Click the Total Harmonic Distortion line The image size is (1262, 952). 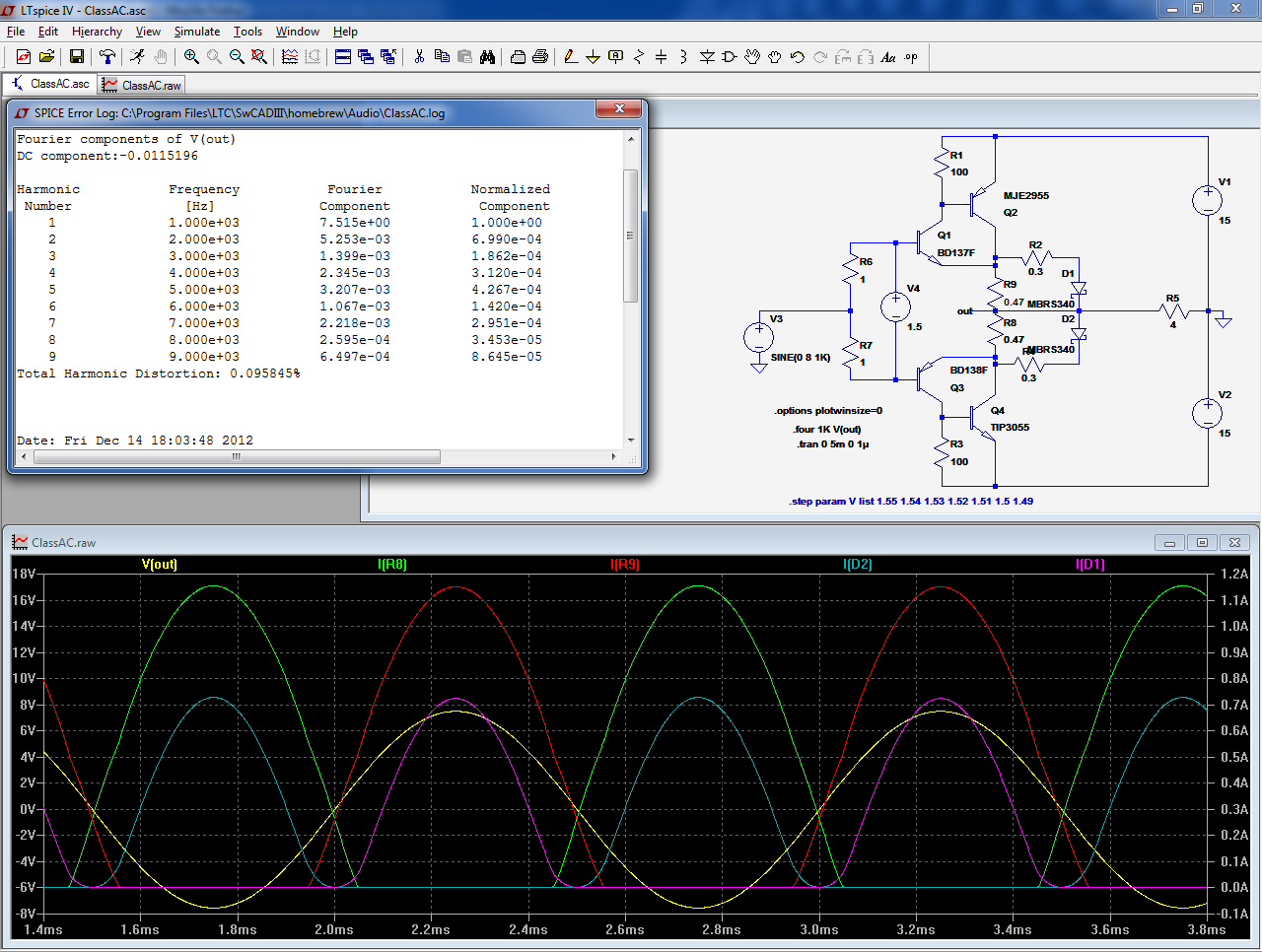[159, 374]
